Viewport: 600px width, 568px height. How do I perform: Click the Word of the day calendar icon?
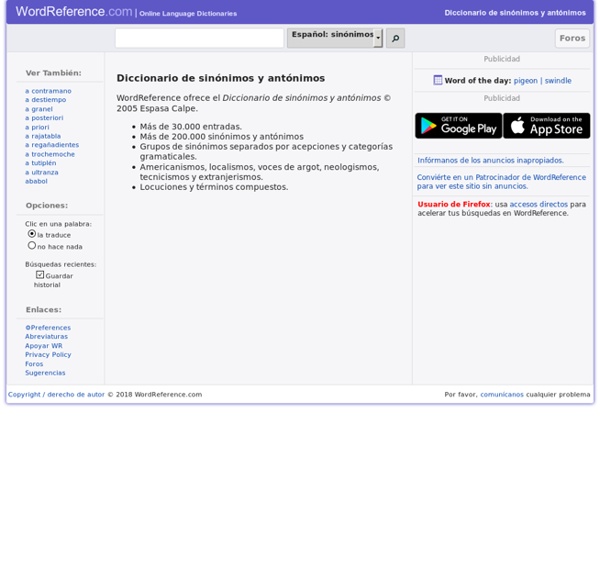[438, 80]
